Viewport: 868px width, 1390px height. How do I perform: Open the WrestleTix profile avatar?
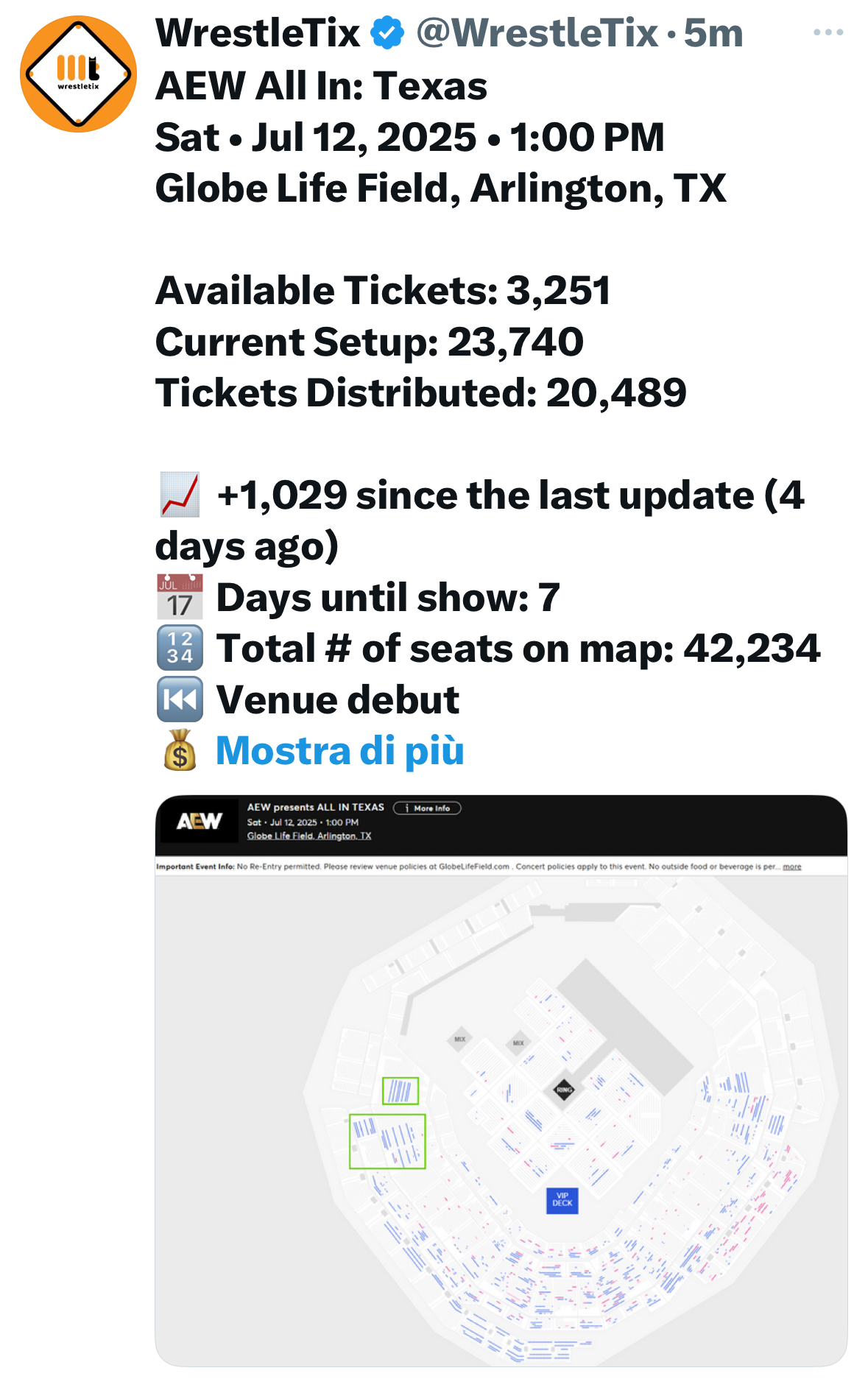point(78,74)
